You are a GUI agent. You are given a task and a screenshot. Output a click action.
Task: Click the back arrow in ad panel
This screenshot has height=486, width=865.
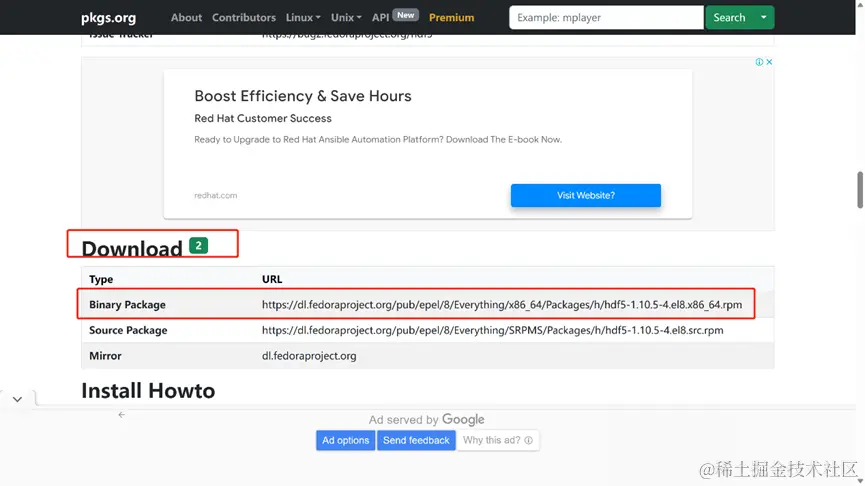tap(121, 415)
